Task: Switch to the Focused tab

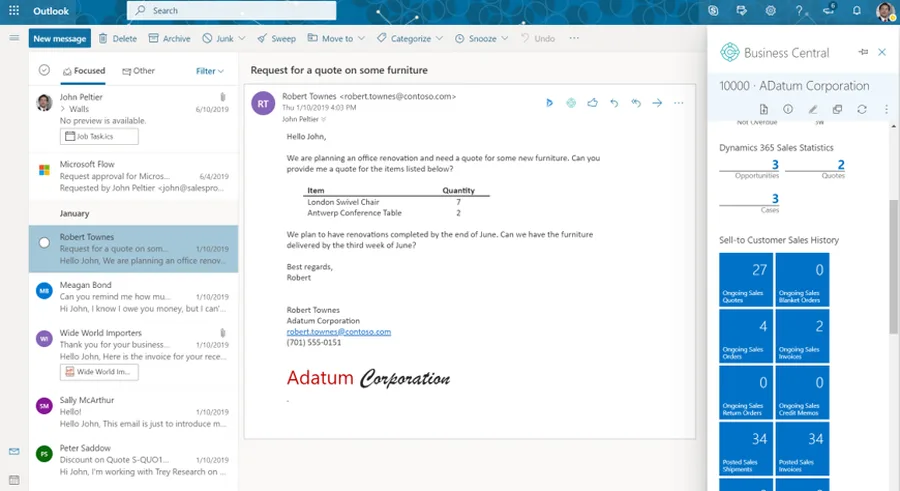Action: [84, 71]
